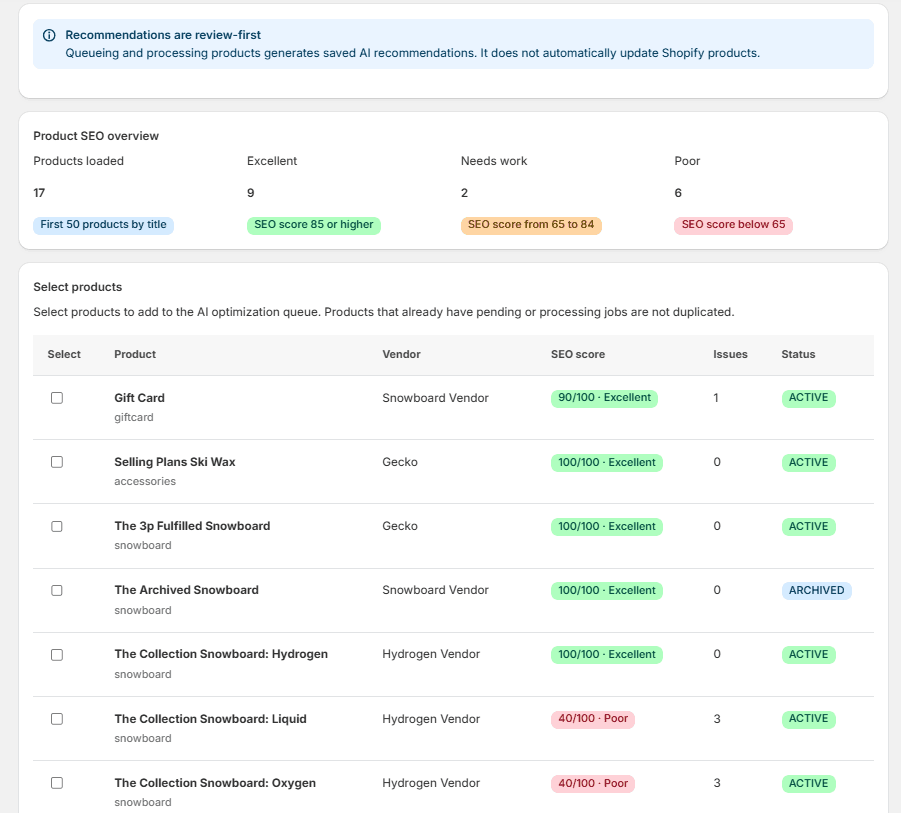
Task: Click the SEO score below 65 badge
Action: (x=733, y=225)
